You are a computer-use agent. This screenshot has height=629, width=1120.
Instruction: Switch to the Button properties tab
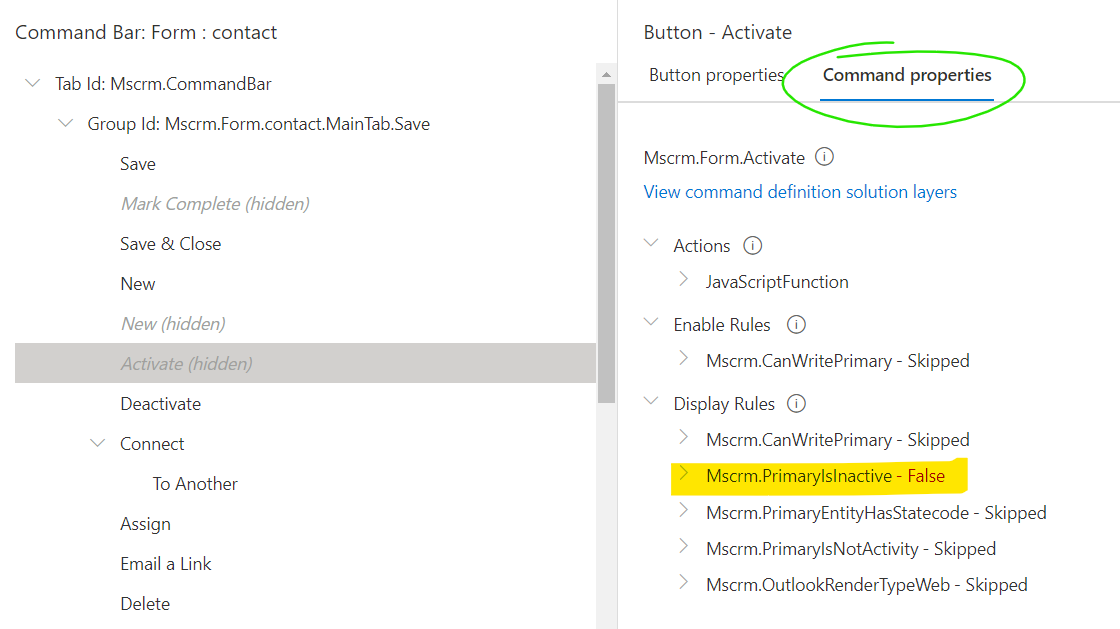pos(716,76)
